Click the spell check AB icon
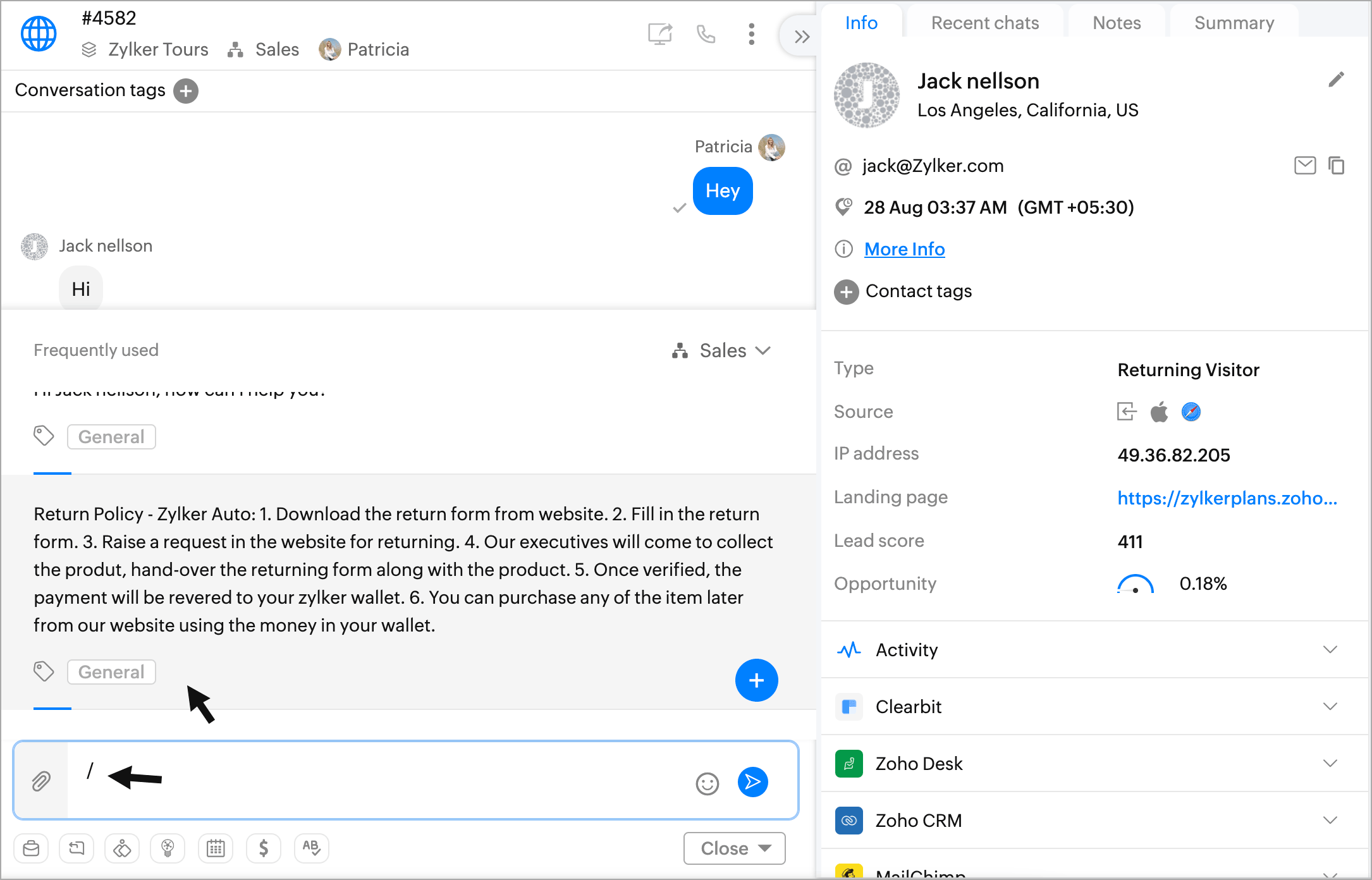 [311, 848]
